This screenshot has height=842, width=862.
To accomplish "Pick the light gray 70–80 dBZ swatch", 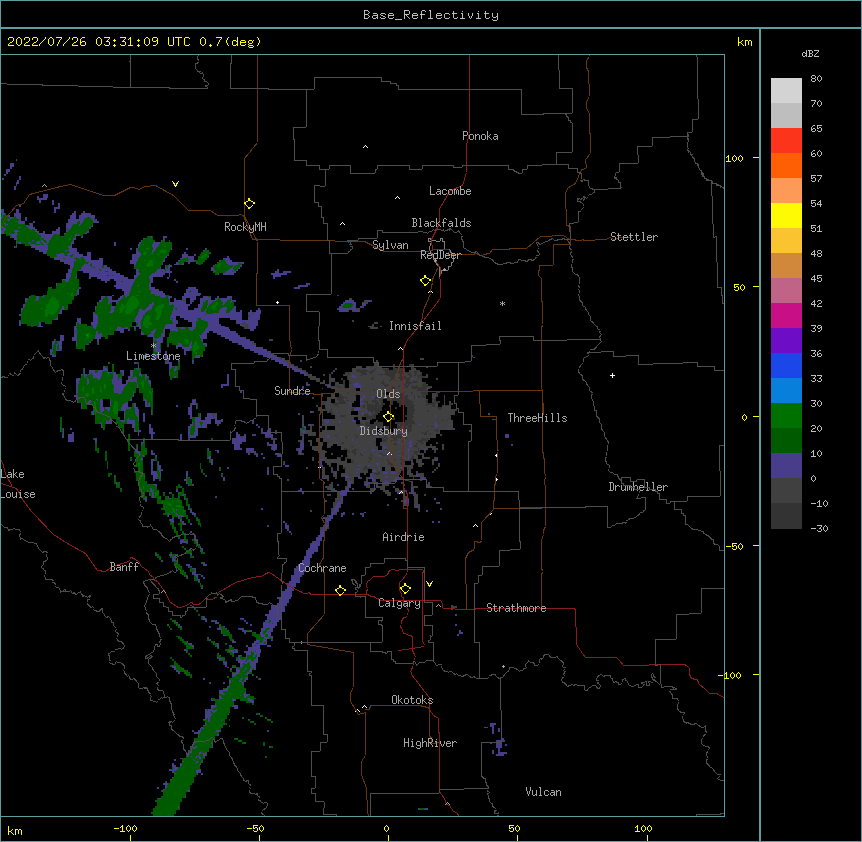I will 786,91.
